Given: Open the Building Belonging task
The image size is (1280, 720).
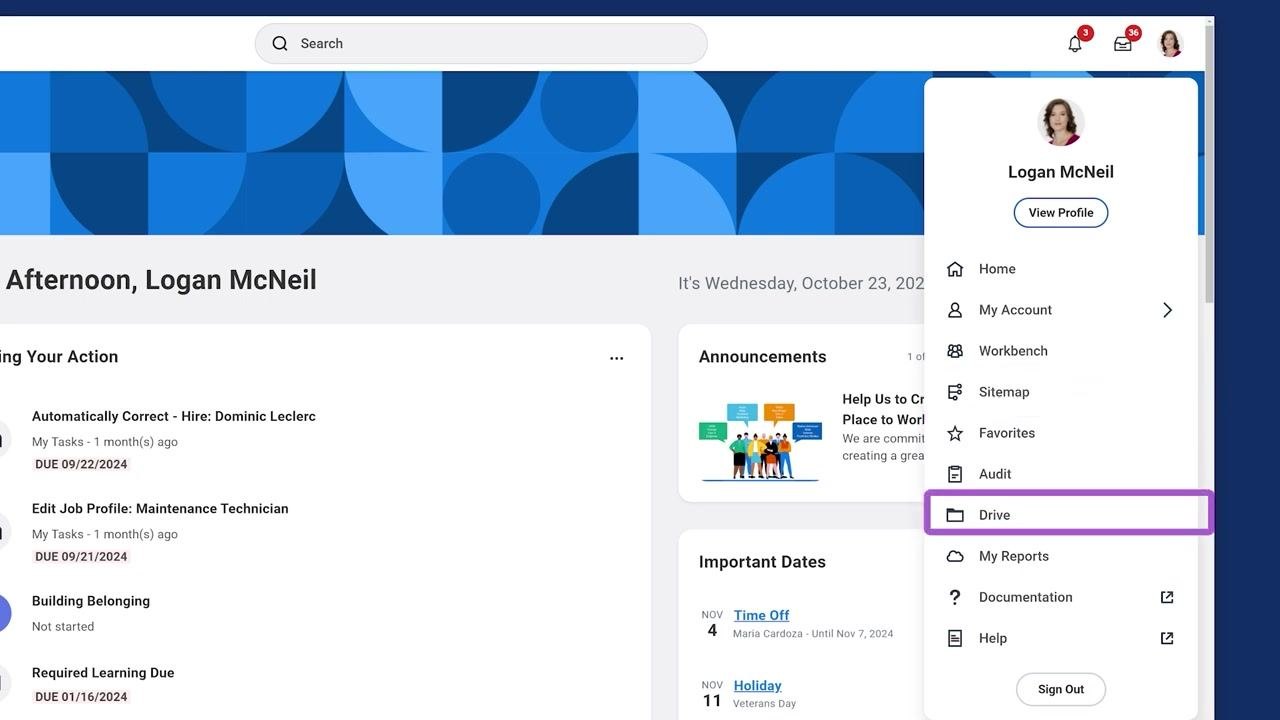Looking at the screenshot, I should click(x=91, y=601).
